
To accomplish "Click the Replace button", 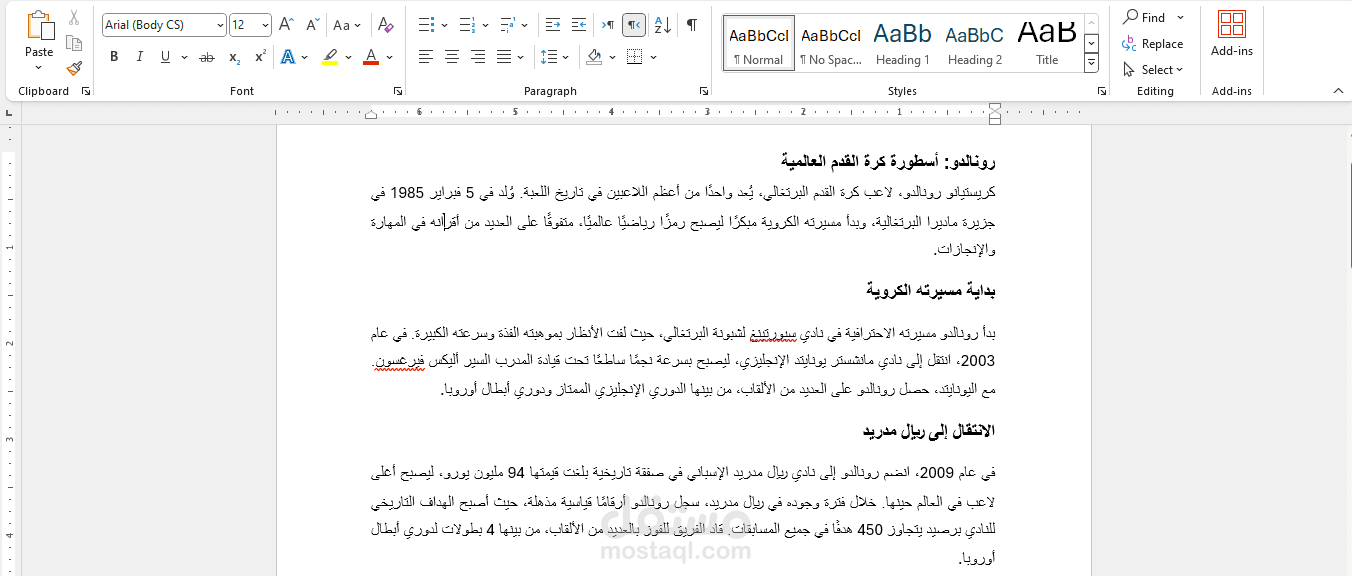I will pyautogui.click(x=1152, y=43).
